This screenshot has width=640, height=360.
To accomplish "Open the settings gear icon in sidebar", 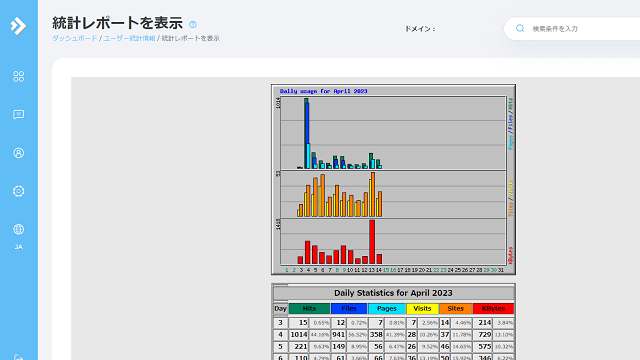I will point(18,191).
